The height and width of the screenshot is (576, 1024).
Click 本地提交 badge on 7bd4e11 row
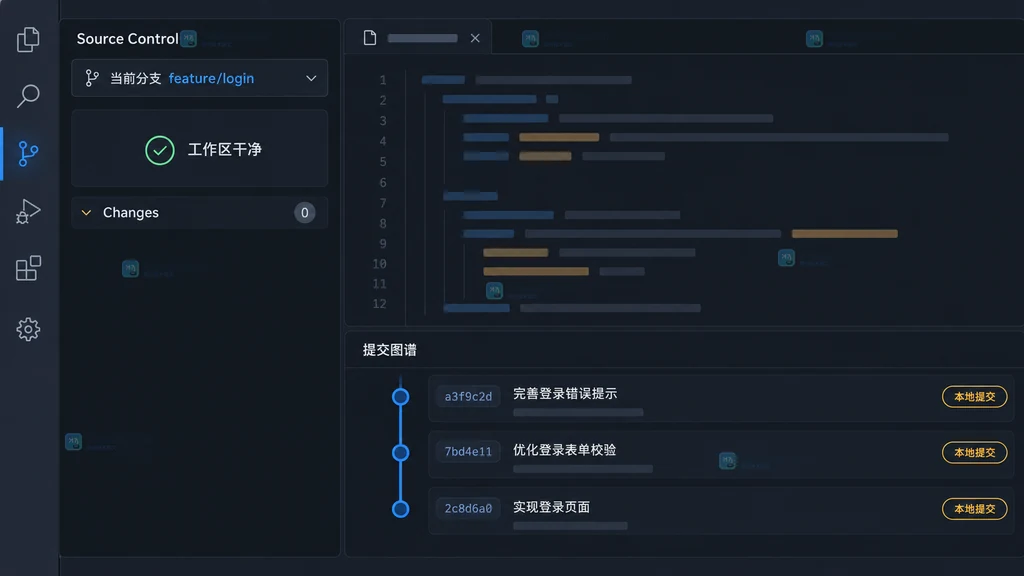974,453
